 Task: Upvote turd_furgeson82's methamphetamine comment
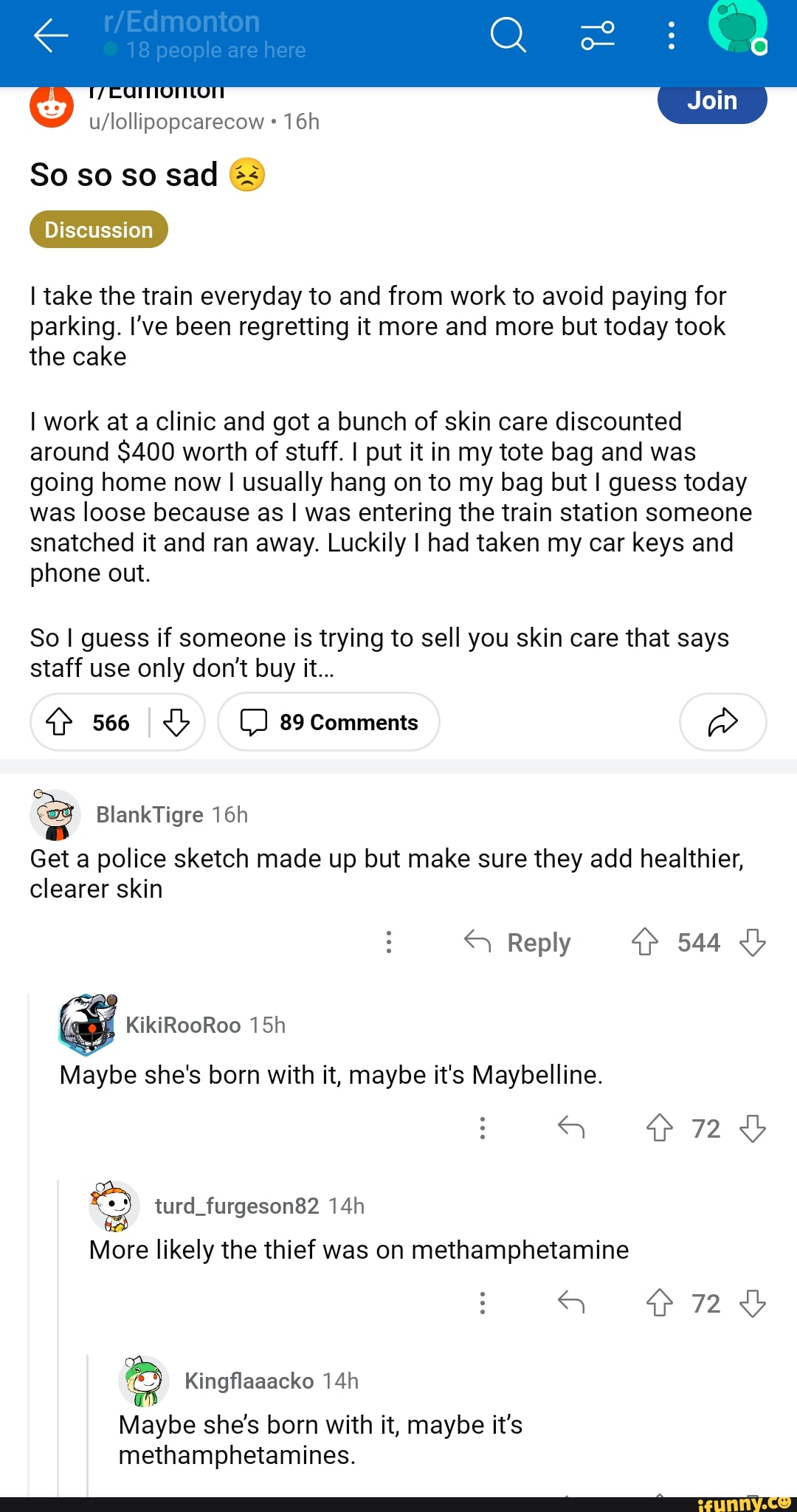coord(660,1303)
